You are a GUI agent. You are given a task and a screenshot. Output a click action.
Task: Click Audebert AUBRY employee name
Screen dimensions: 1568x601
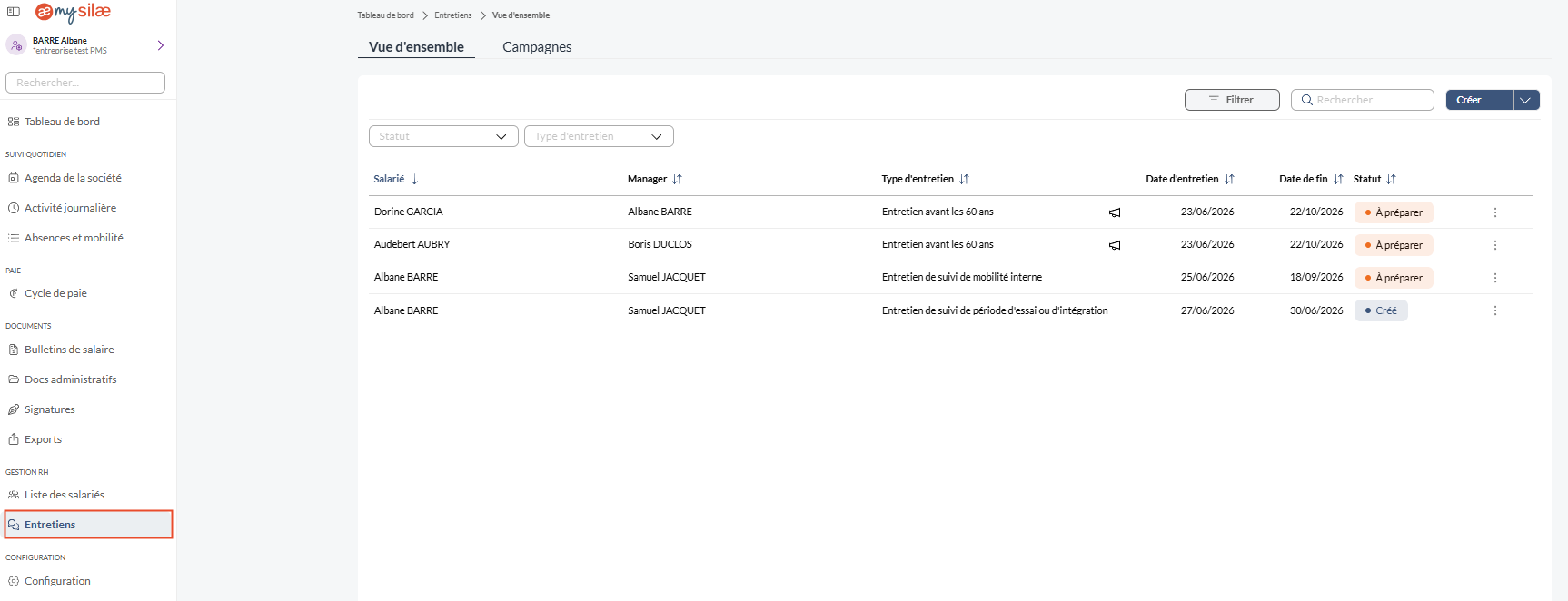pos(412,244)
